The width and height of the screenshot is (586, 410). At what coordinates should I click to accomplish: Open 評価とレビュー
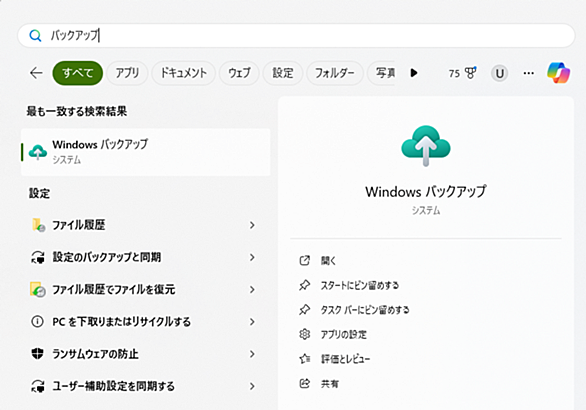[346, 359]
